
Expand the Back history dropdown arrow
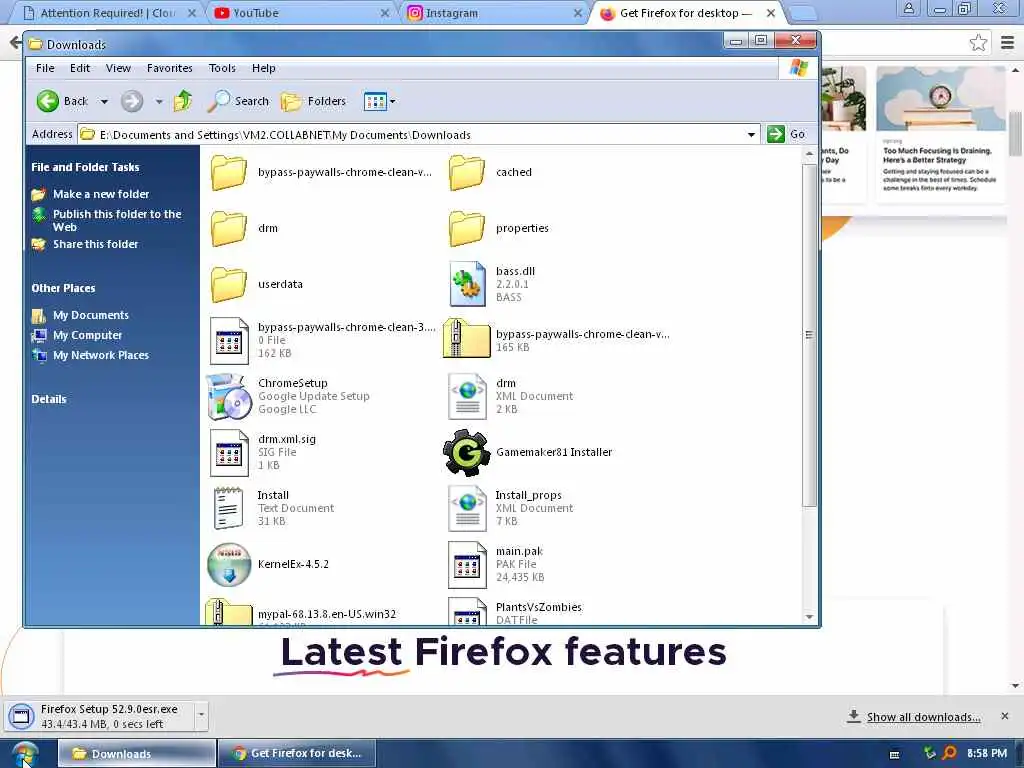[x=104, y=101]
